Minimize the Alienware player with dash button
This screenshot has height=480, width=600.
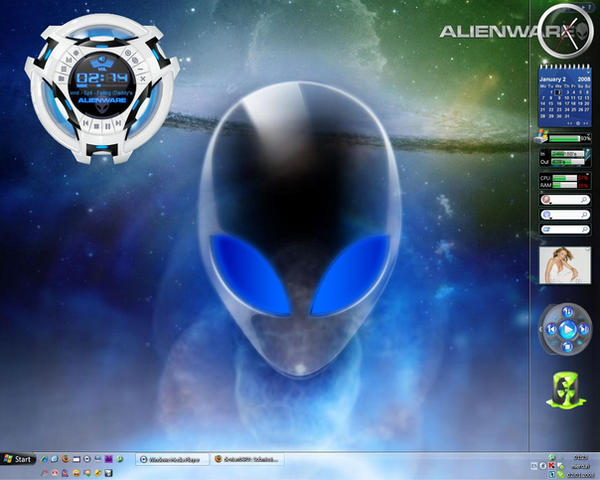click(140, 69)
